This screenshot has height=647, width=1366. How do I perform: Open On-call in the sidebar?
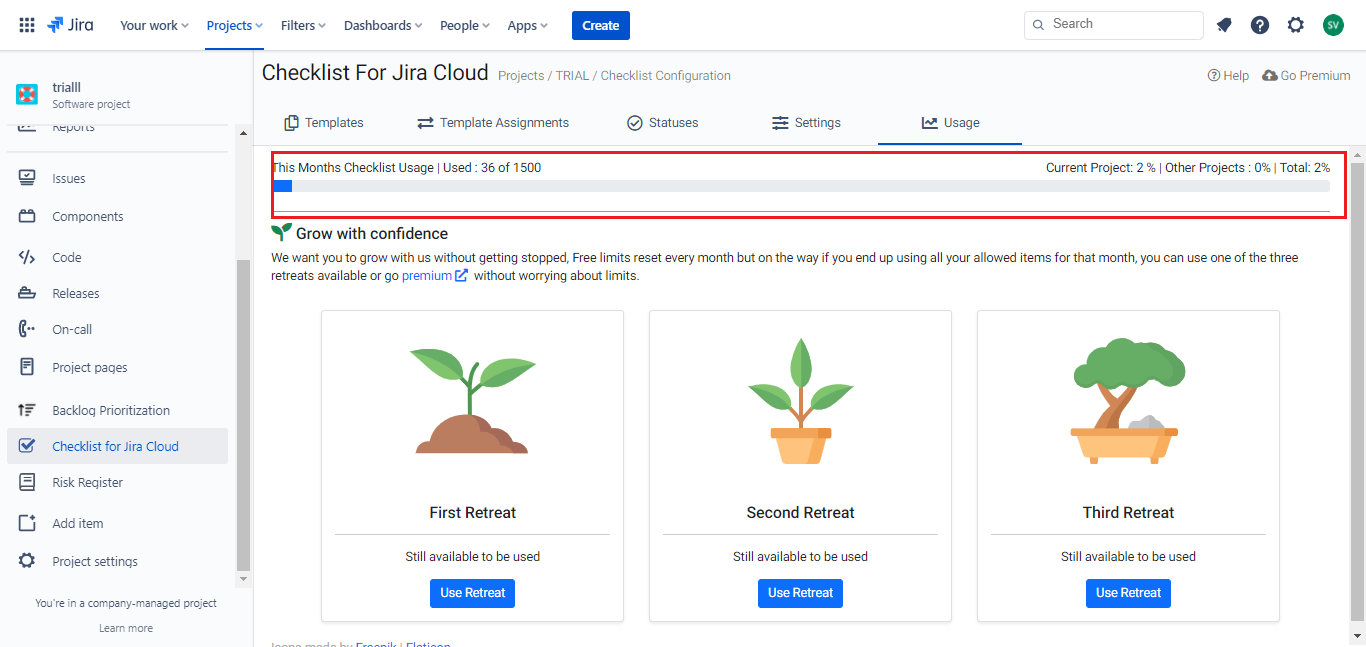coord(72,329)
